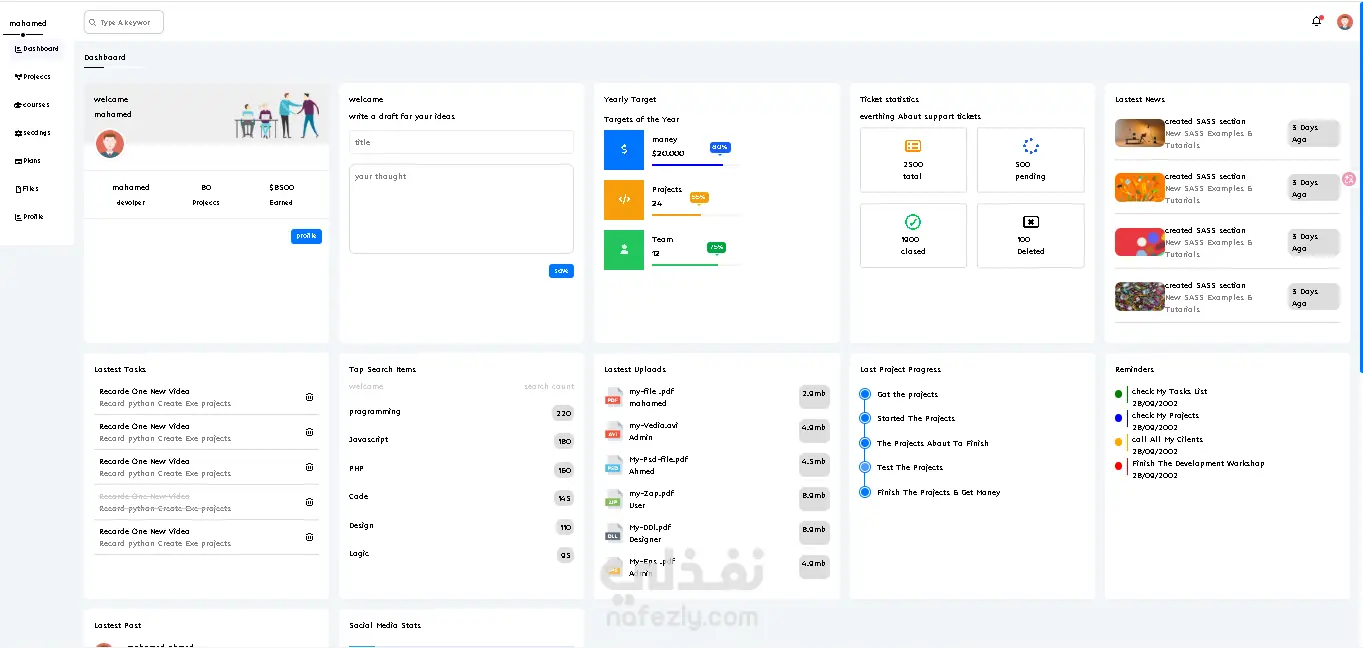Open the notification bell icon
The height and width of the screenshot is (648, 1363).
(x=1317, y=21)
